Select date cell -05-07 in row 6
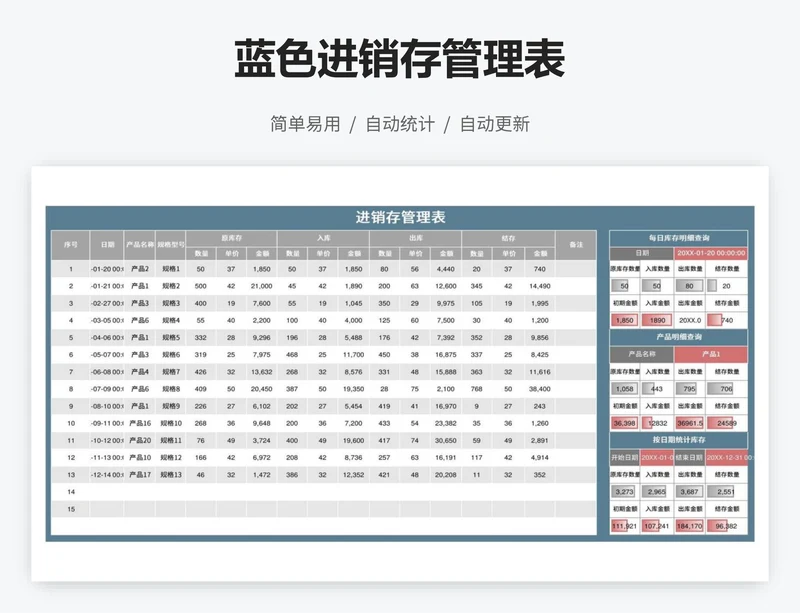The image size is (800, 613). point(107,355)
